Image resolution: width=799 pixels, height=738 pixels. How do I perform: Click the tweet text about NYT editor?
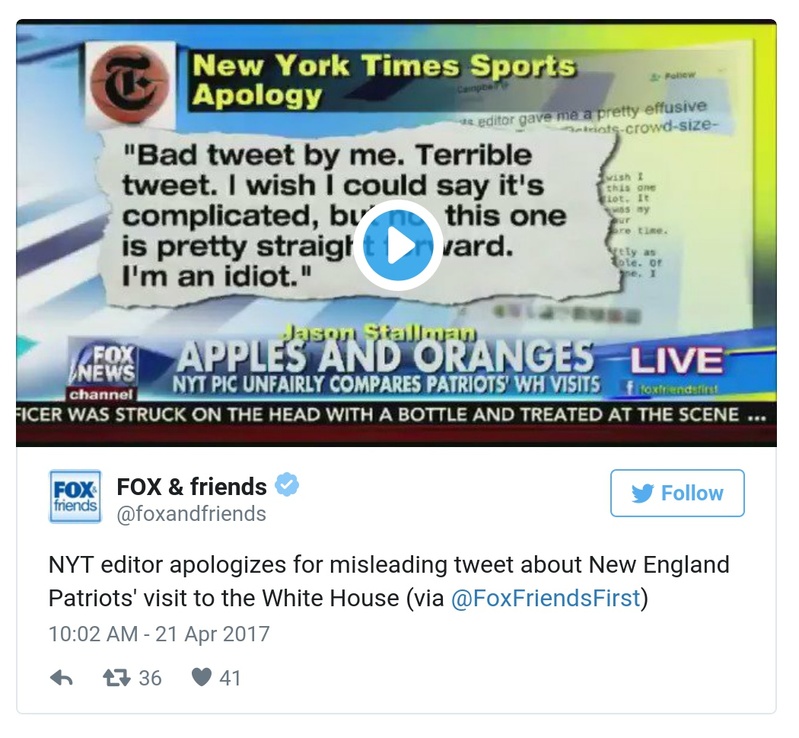[389, 581]
